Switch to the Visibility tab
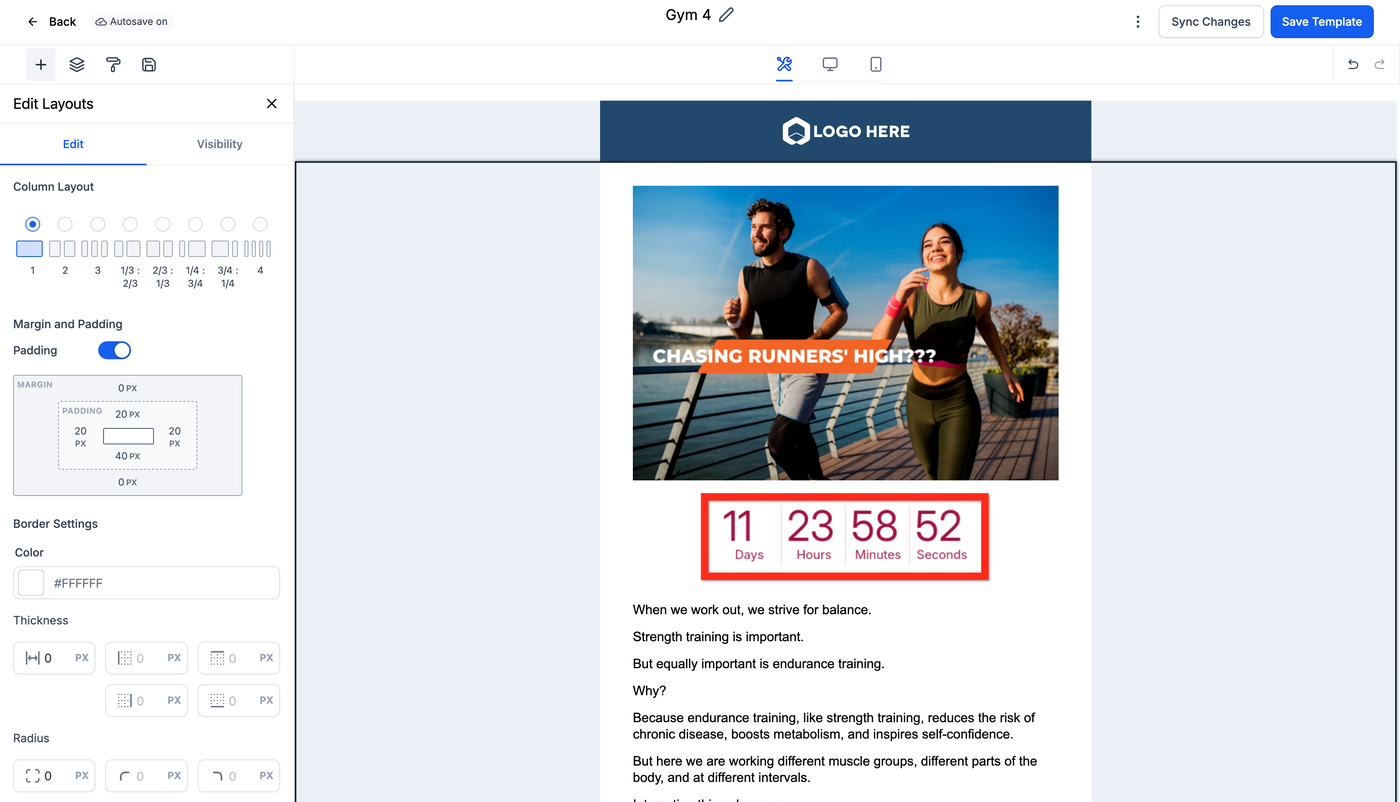Screen dimensions: 1400x802 220,144
